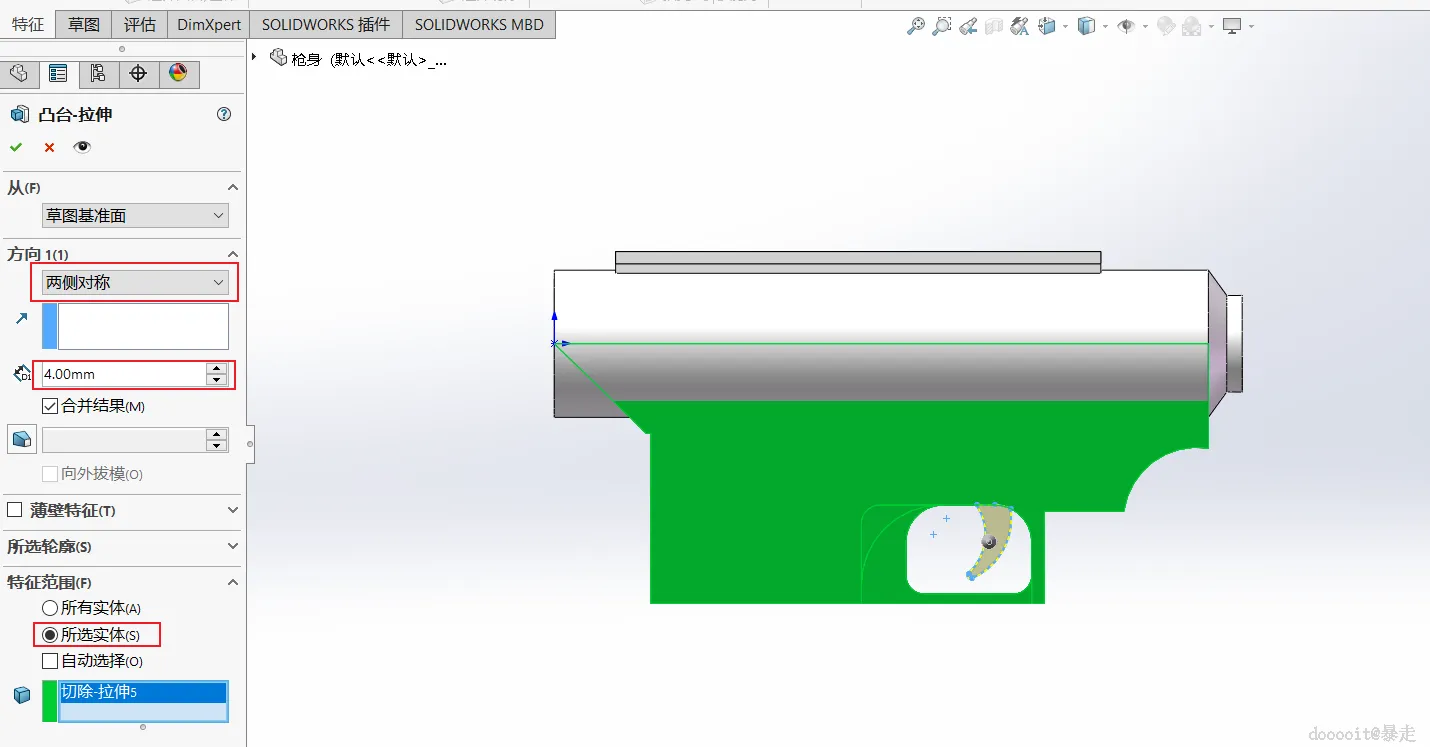Click the Edit Appearance sphere icon
The height and width of the screenshot is (747, 1430).
(x=1165, y=26)
